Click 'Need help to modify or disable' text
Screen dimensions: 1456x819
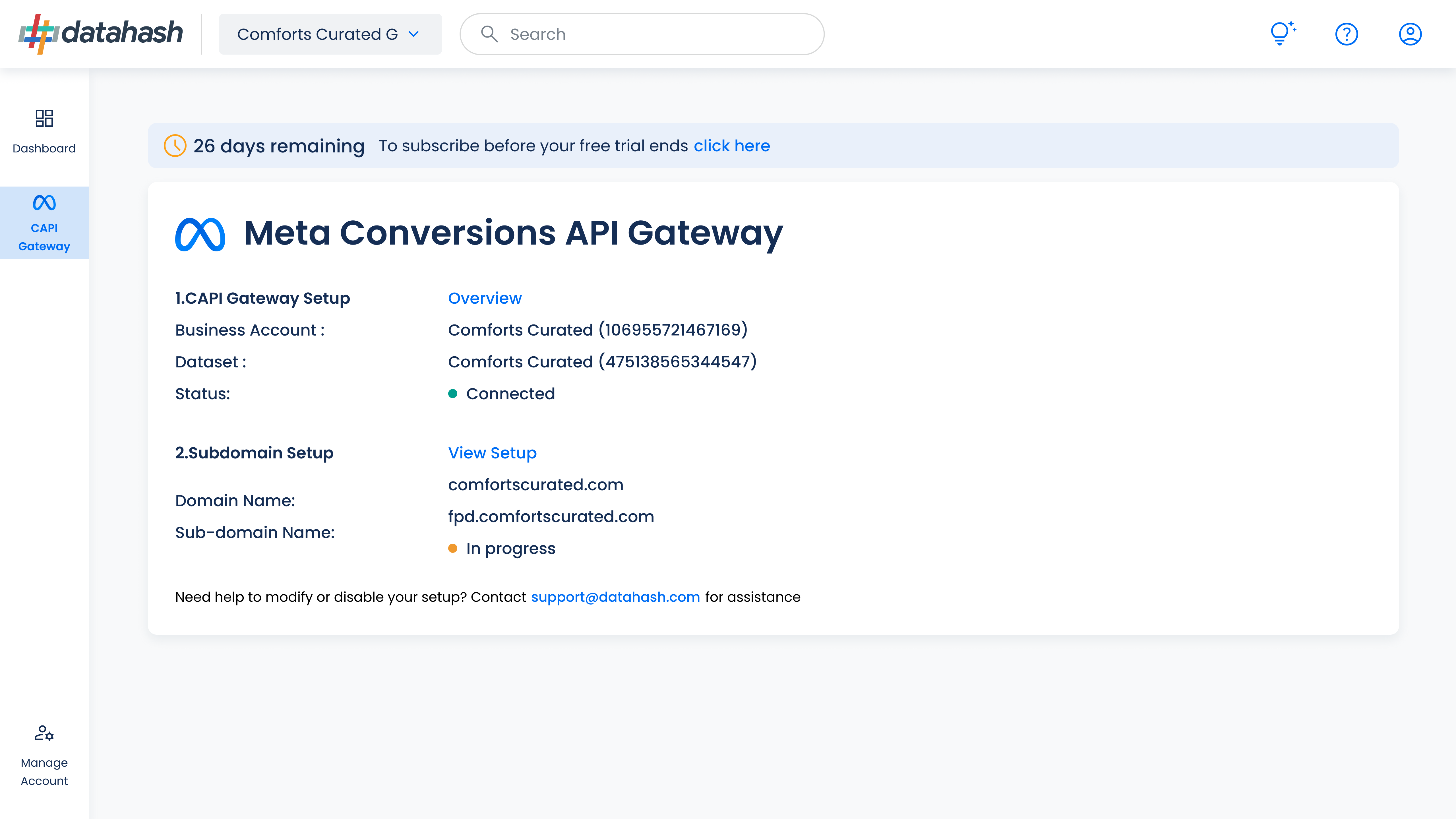320,597
